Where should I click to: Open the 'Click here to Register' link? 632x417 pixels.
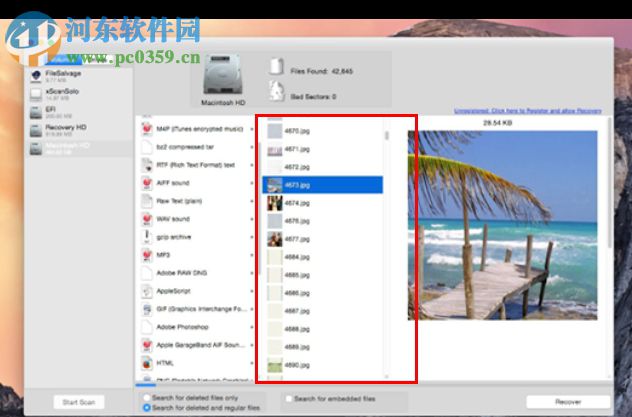528,111
